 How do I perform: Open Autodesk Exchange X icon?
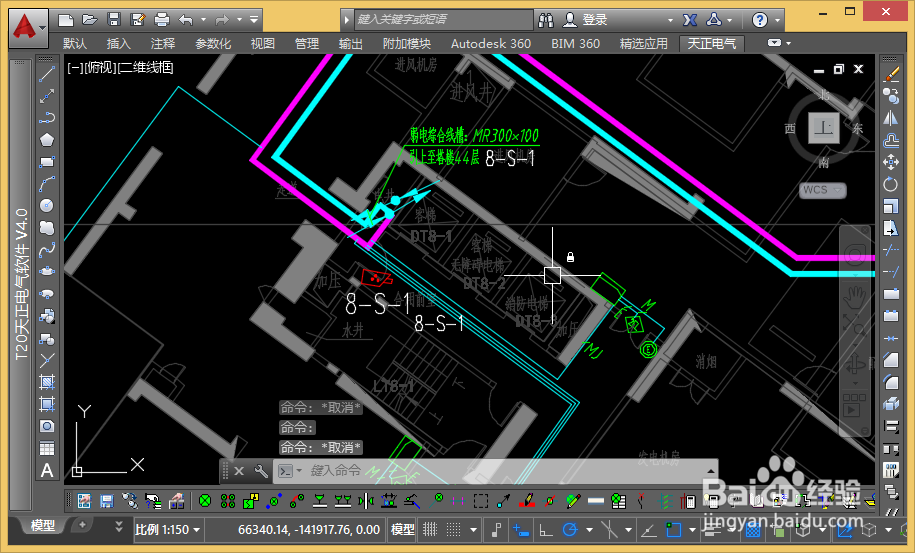(690, 20)
